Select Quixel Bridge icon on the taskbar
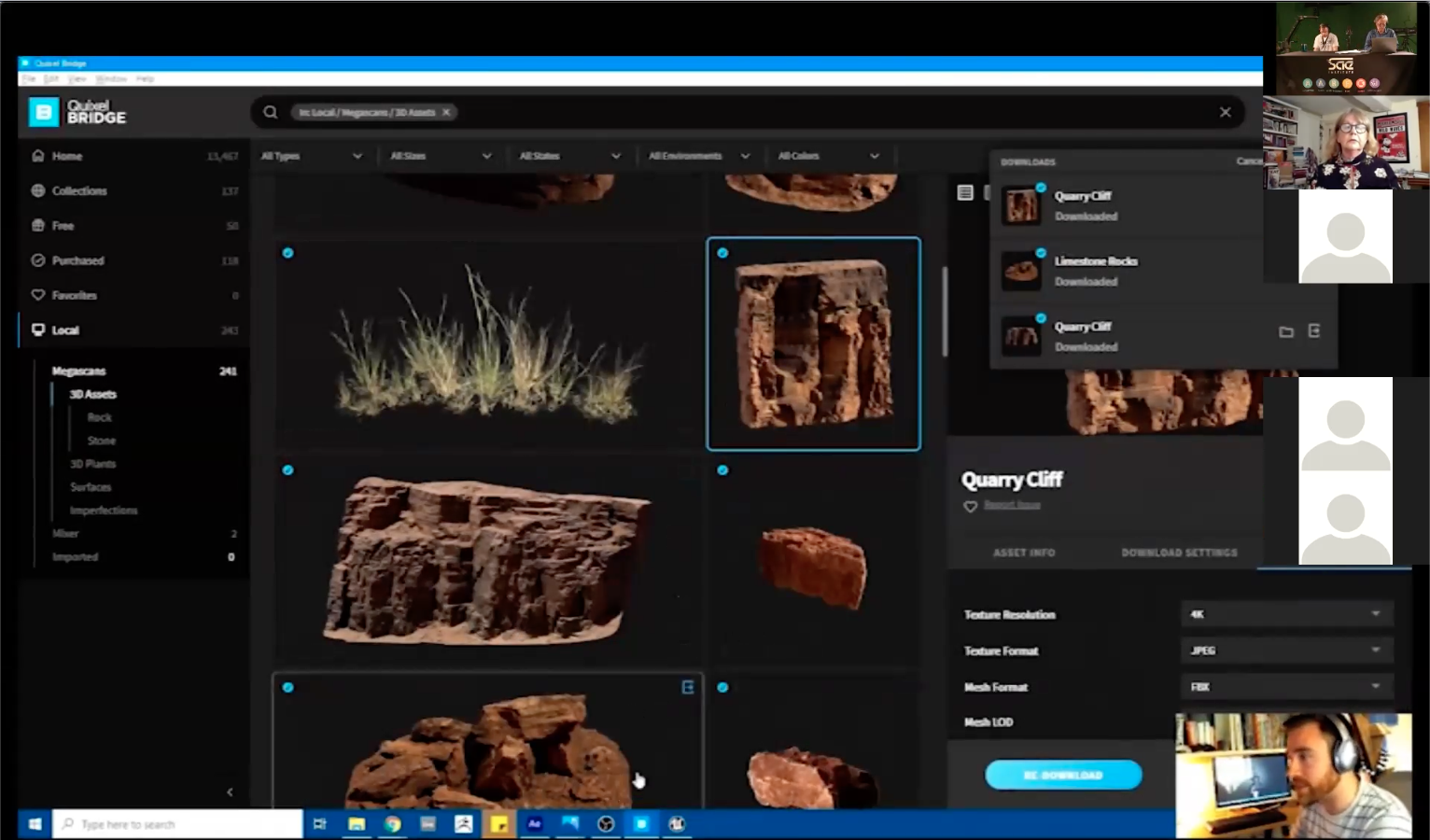Viewport: 1430px width, 840px height. 641,824
